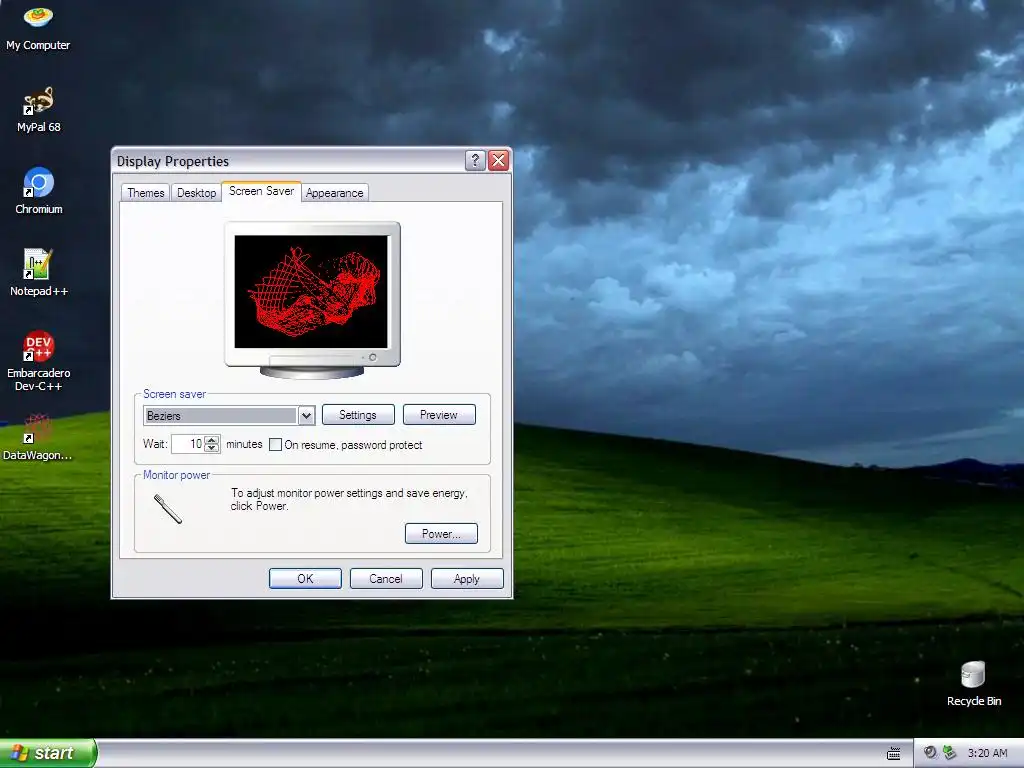Click the on-screen keyboard taskbar icon
This screenshot has width=1024, height=768.
[893, 754]
